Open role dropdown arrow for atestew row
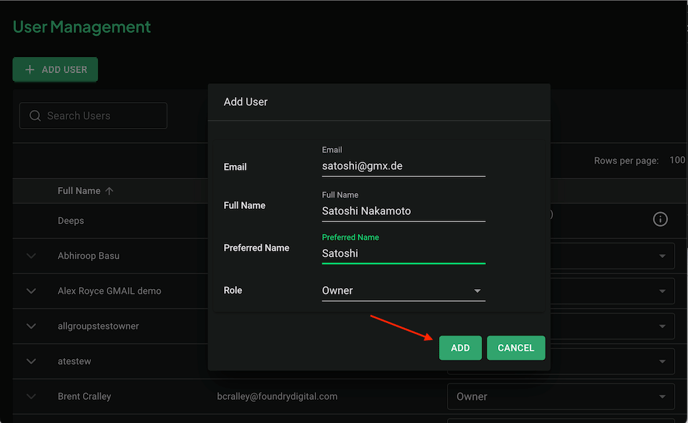 662,362
